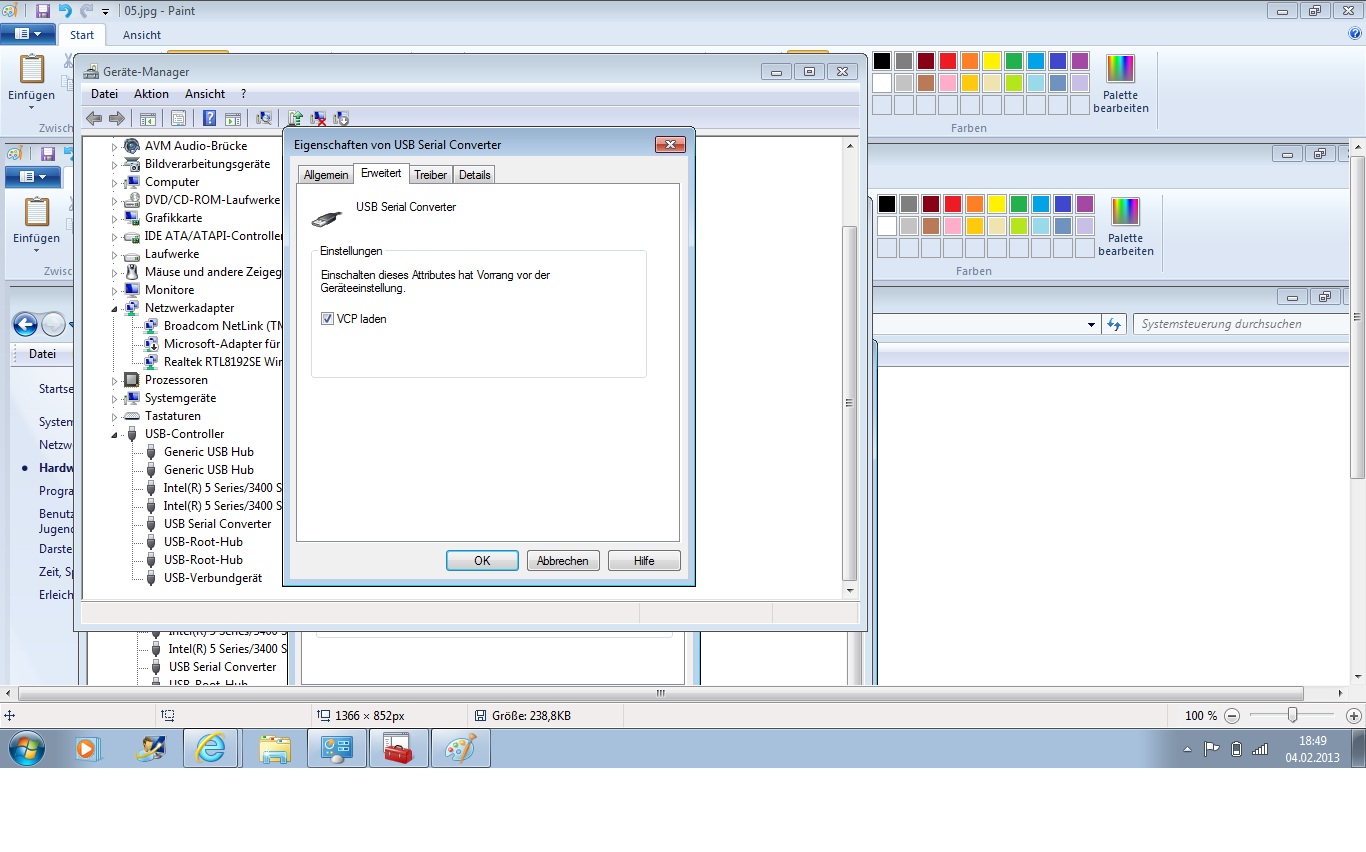Show hidden tray icons arrow

point(1187,749)
